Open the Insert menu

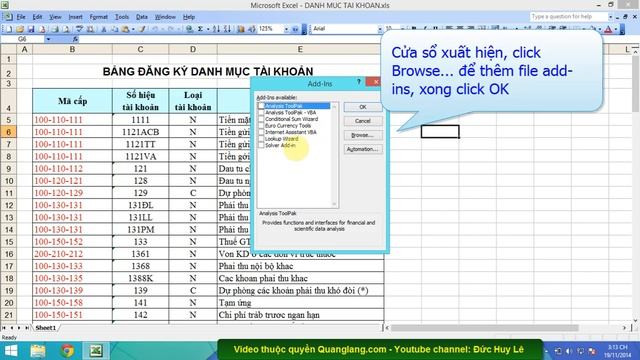(76, 17)
